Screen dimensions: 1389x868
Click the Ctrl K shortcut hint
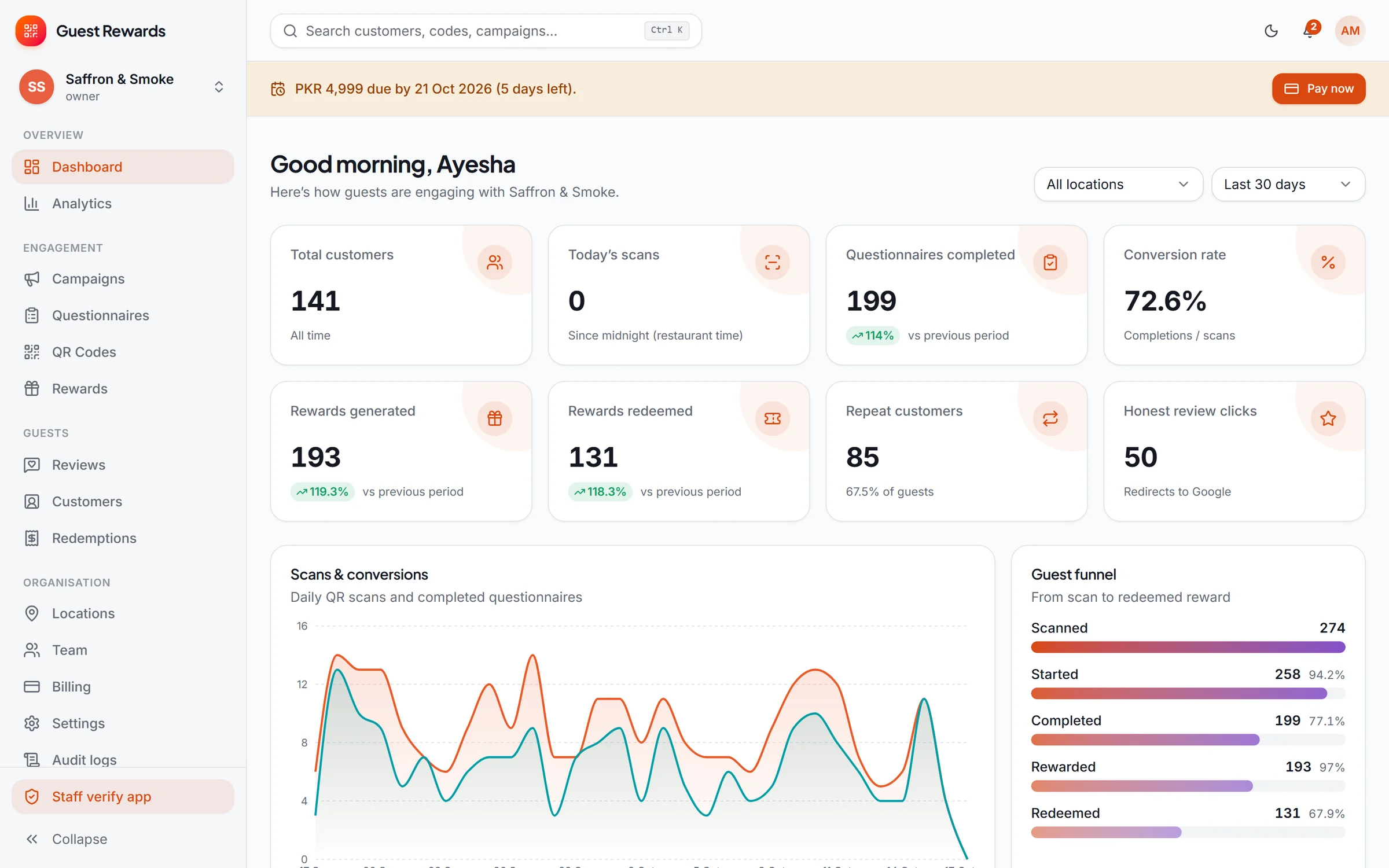[x=667, y=30]
